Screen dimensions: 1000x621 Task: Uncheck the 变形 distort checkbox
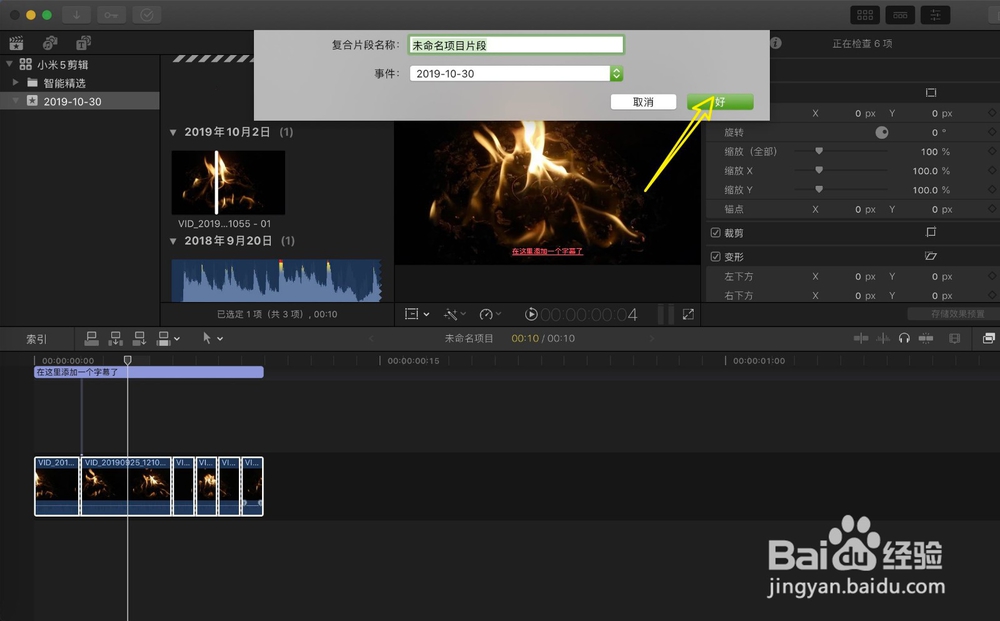tap(716, 257)
